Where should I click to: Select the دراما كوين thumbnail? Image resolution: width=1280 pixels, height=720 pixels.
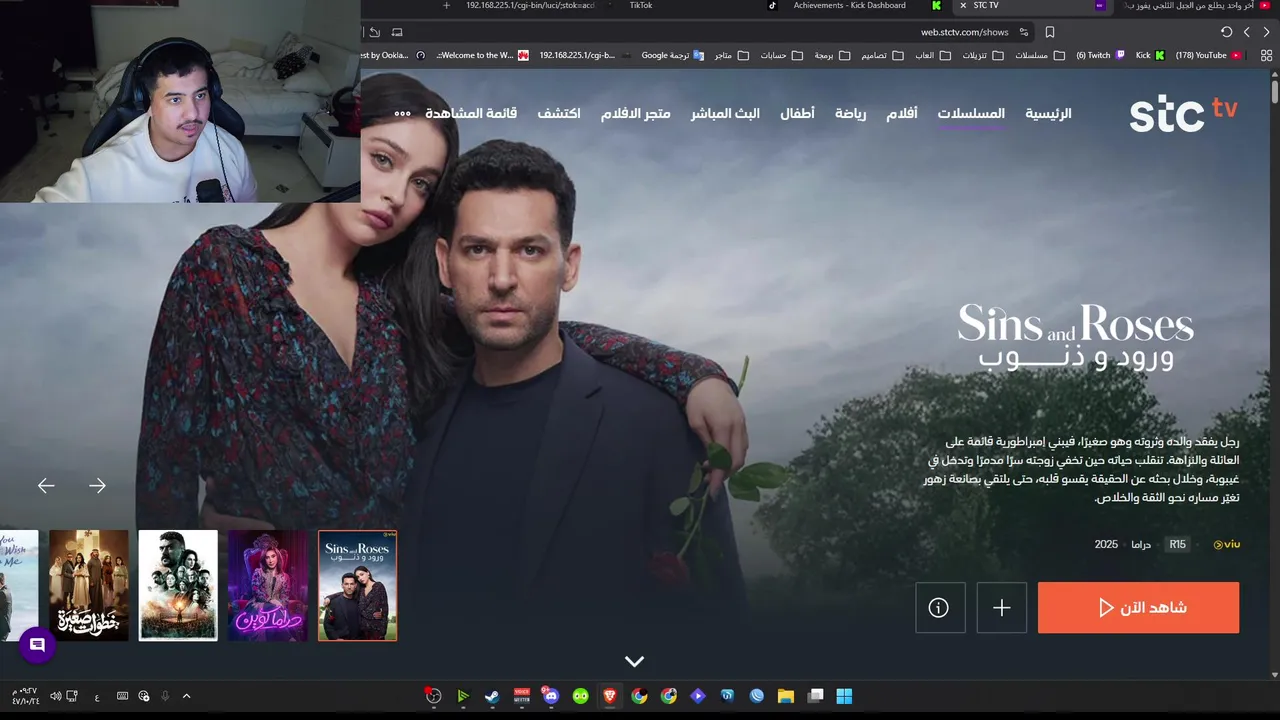[268, 586]
